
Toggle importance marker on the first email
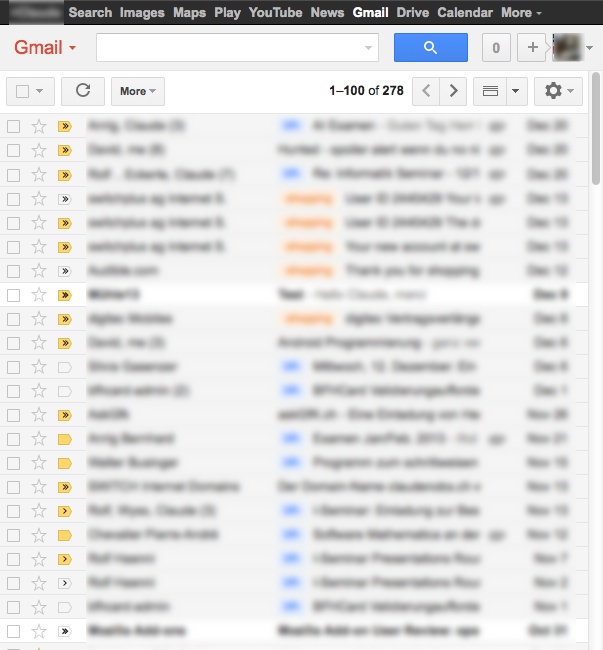(x=65, y=126)
